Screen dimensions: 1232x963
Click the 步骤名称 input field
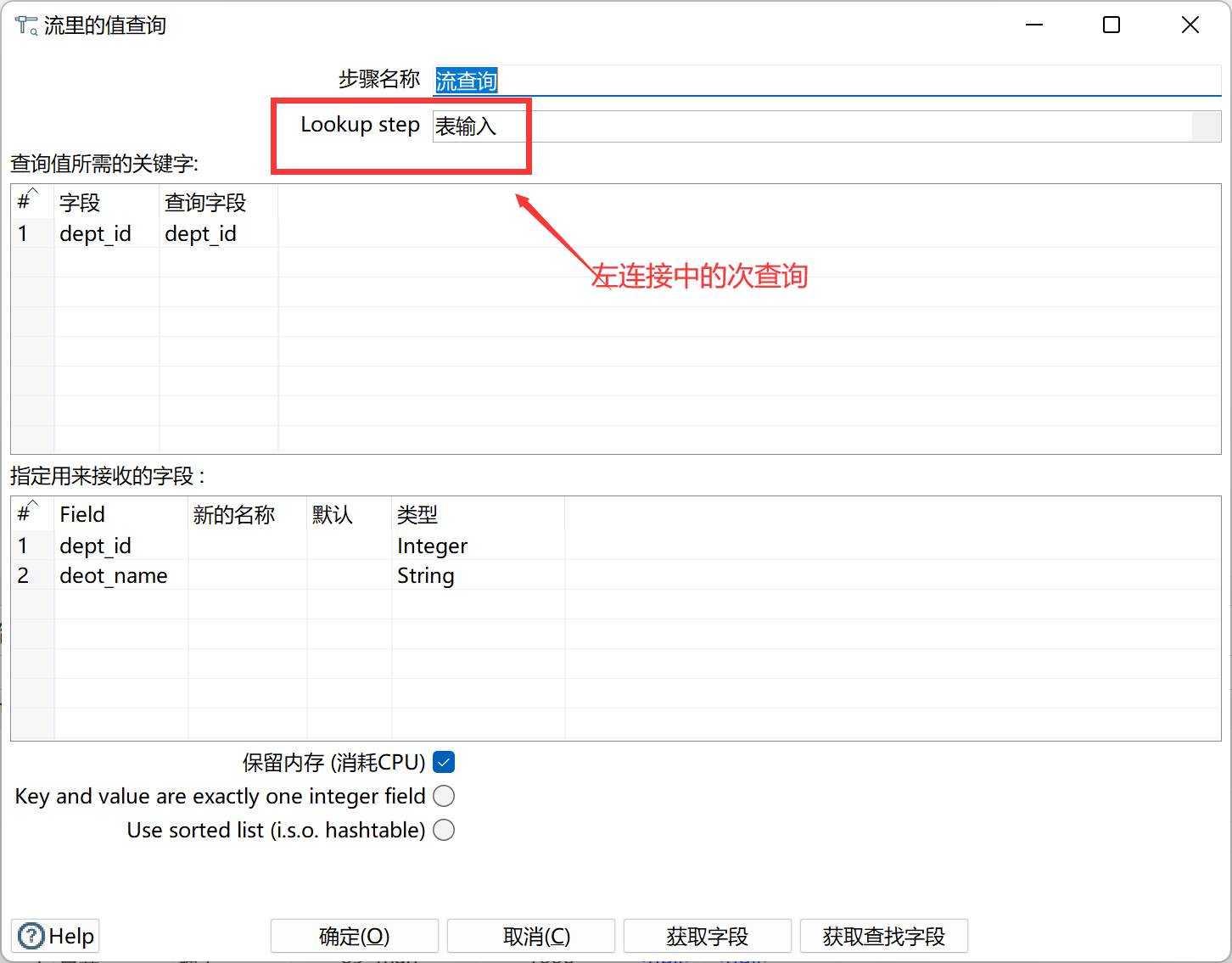click(x=826, y=81)
